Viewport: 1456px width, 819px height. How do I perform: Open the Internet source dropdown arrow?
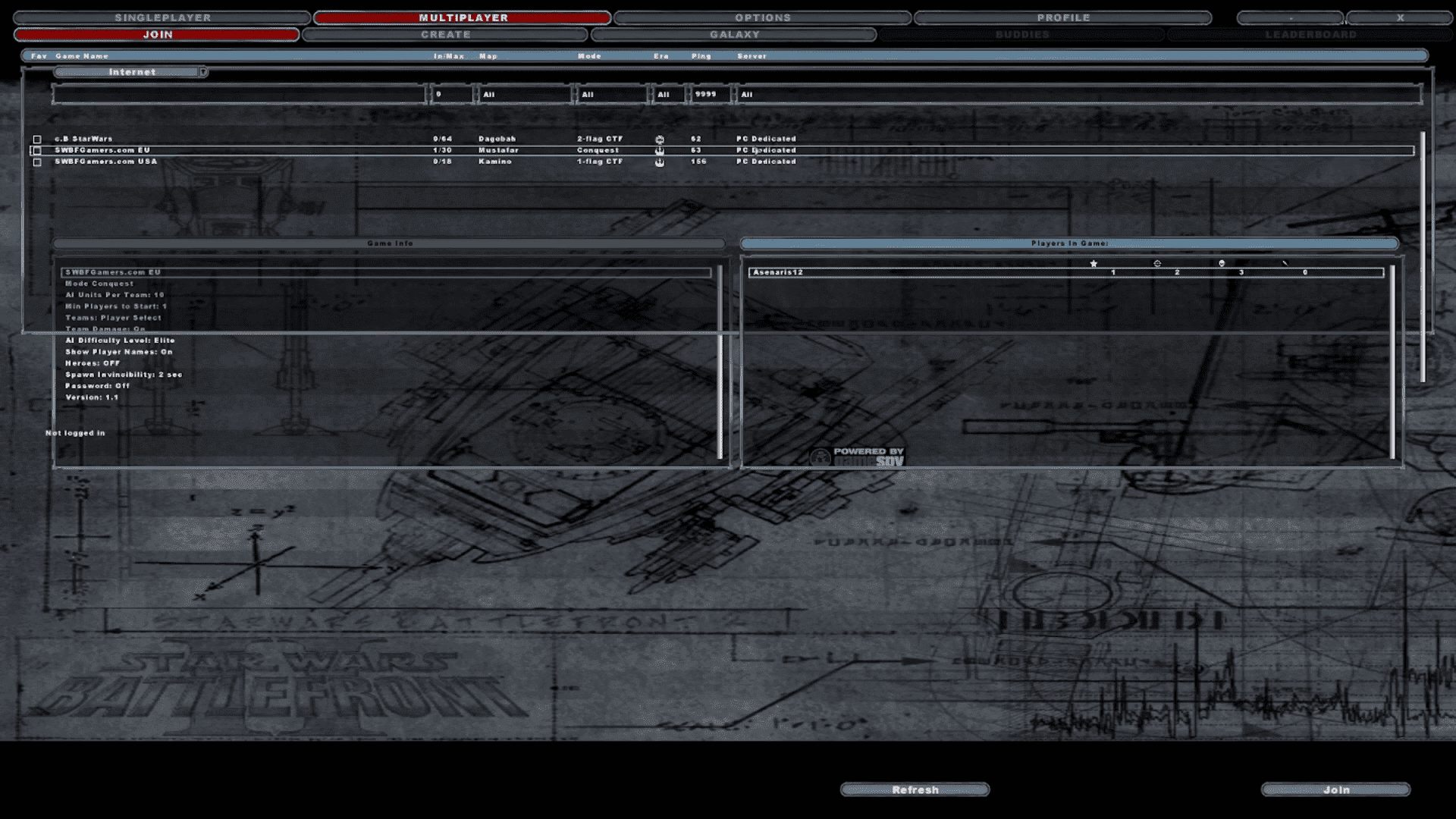pyautogui.click(x=203, y=72)
